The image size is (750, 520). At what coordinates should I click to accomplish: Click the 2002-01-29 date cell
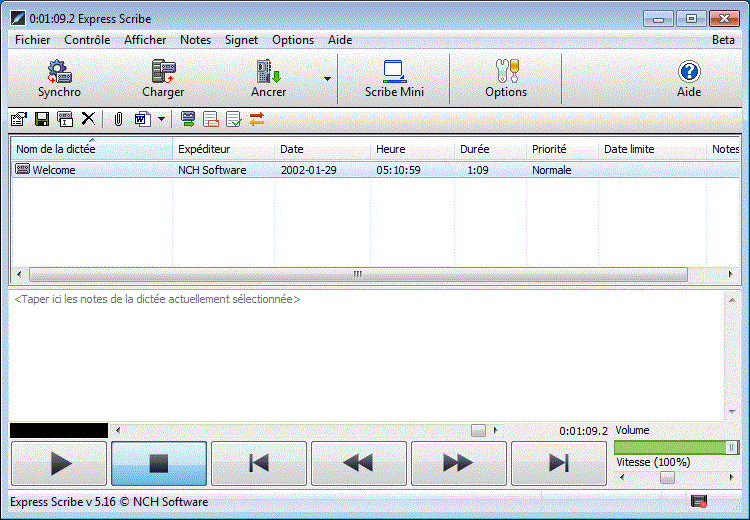click(x=309, y=170)
